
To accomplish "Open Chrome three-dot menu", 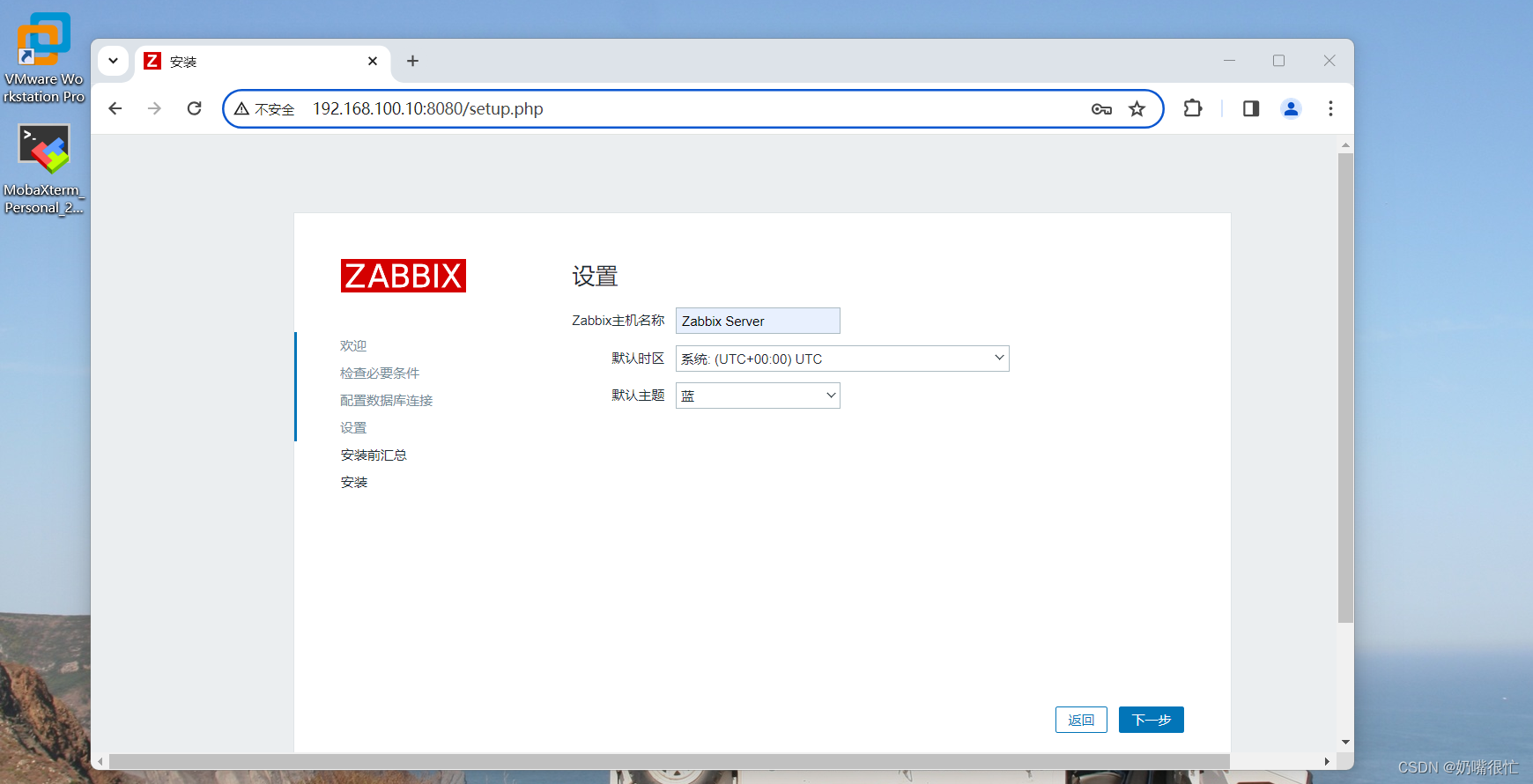I will click(1330, 108).
